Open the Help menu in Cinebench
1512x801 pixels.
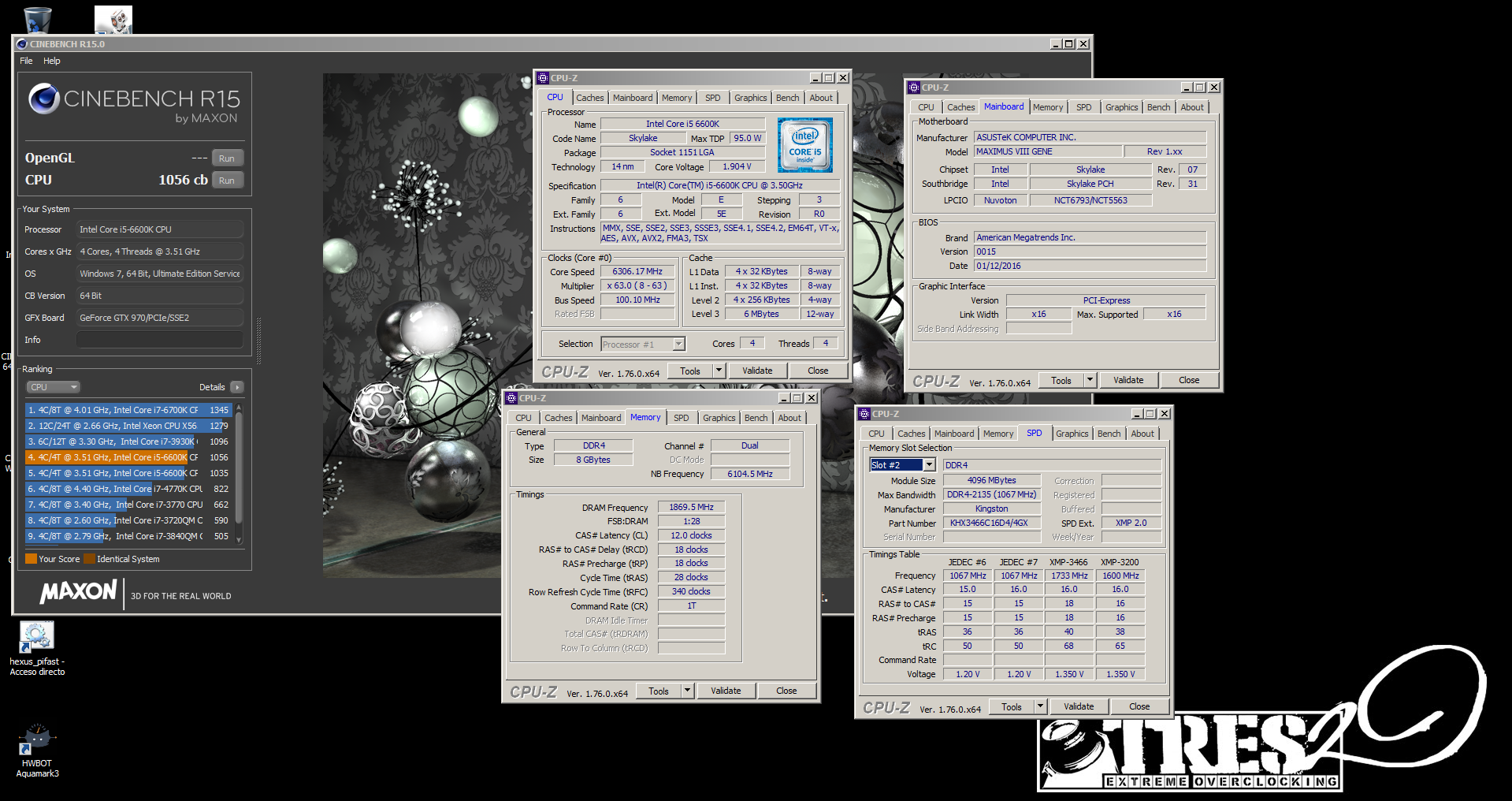(x=52, y=61)
